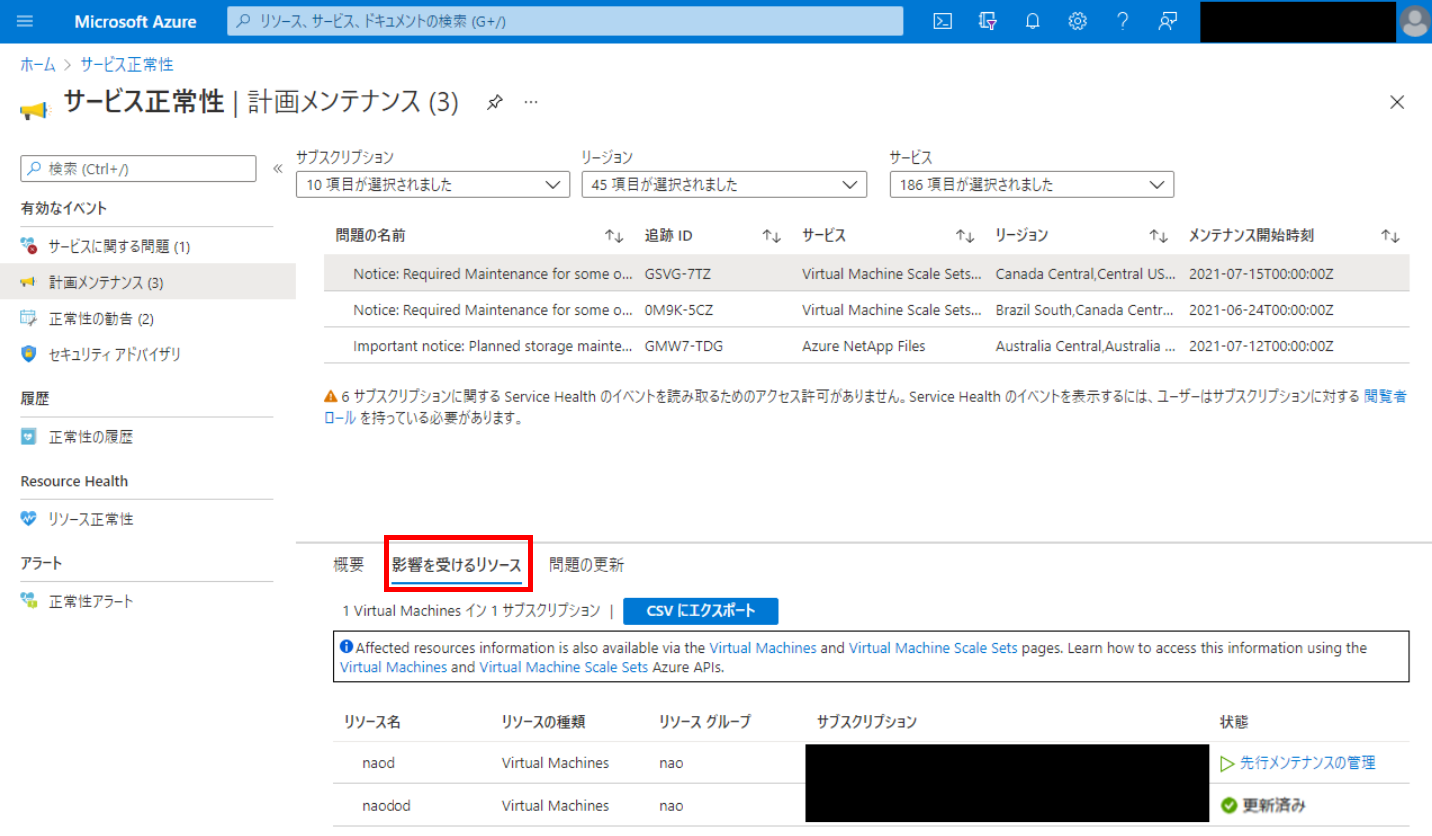
Task: Sort the table by リージョン column
Action: point(1158,236)
